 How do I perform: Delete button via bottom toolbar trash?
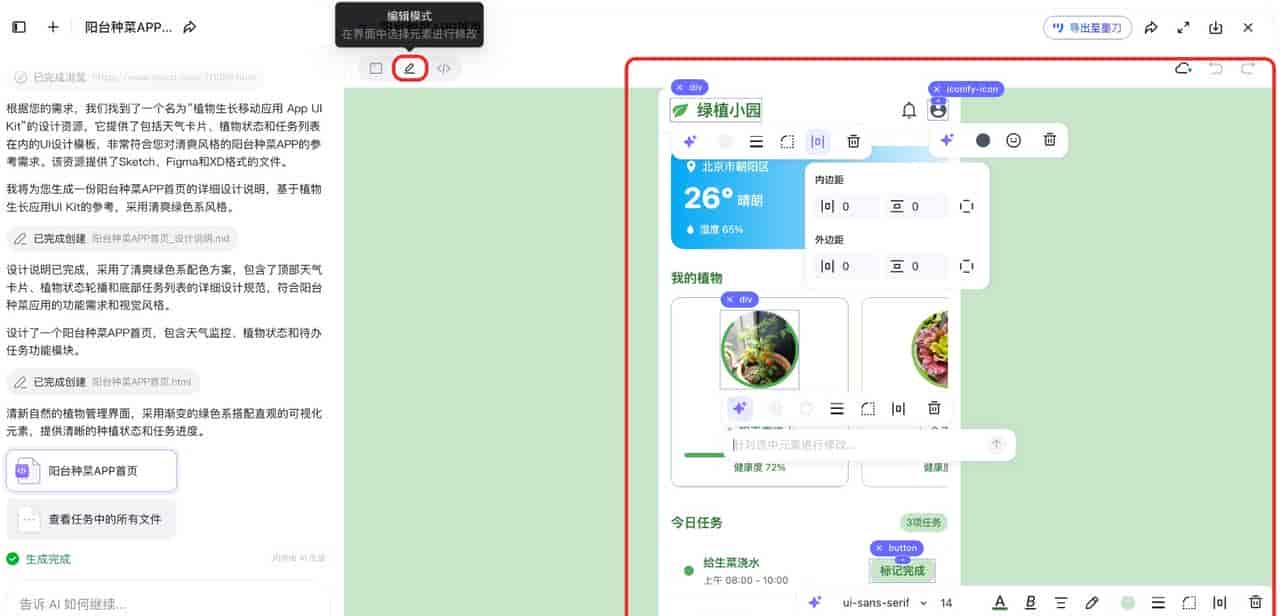pyautogui.click(x=1256, y=602)
